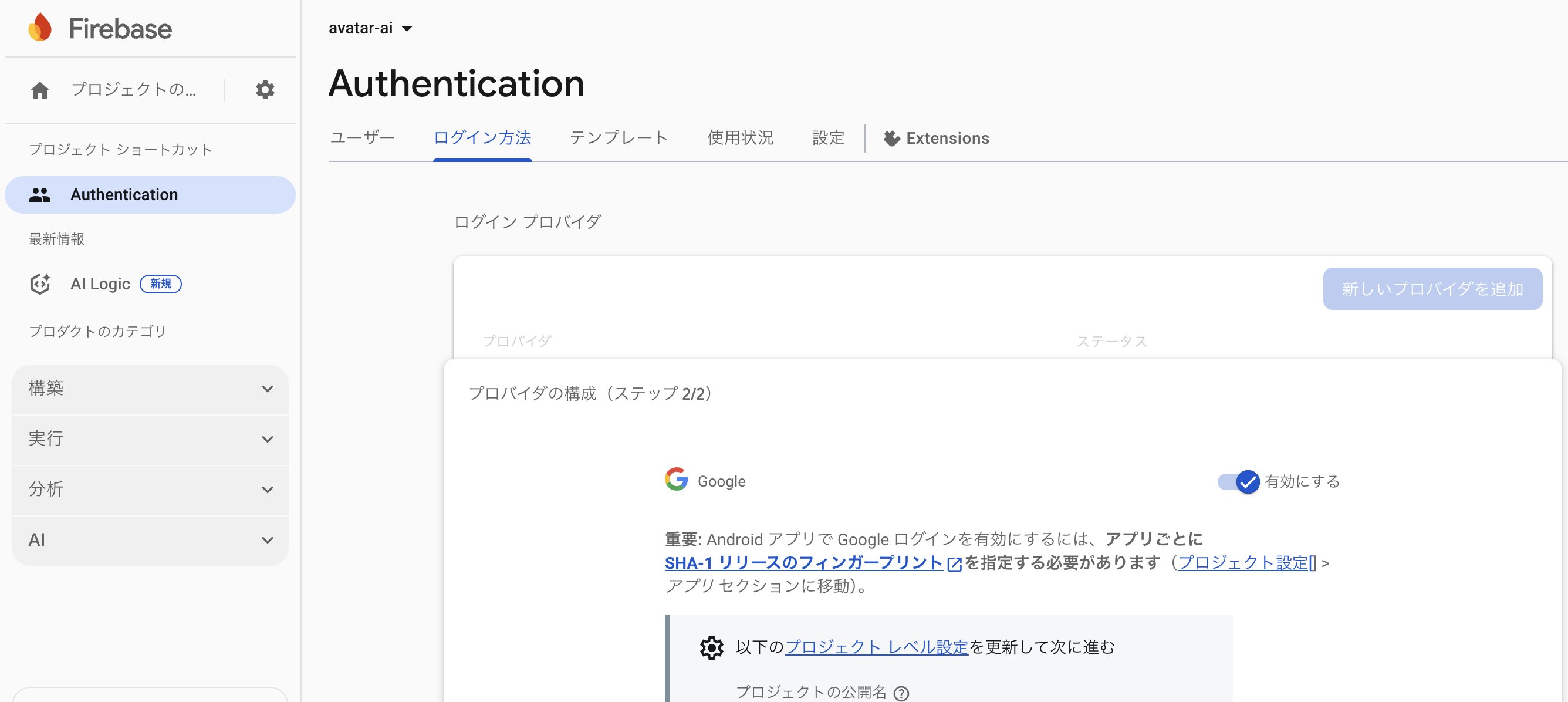
Task: Toggle the 有効にする switch for Google
Action: [1238, 481]
